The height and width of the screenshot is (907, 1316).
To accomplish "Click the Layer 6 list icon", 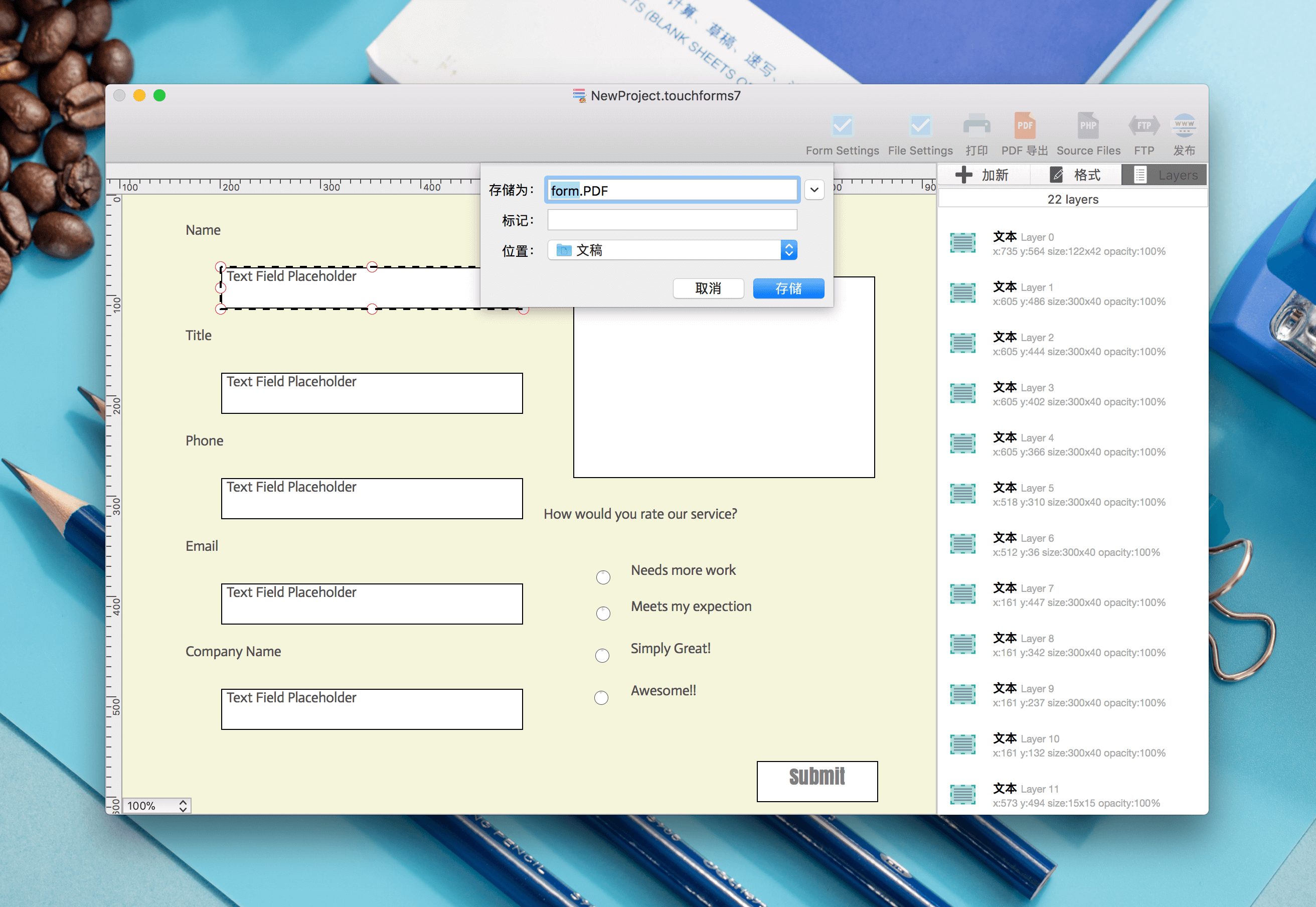I will 963,544.
